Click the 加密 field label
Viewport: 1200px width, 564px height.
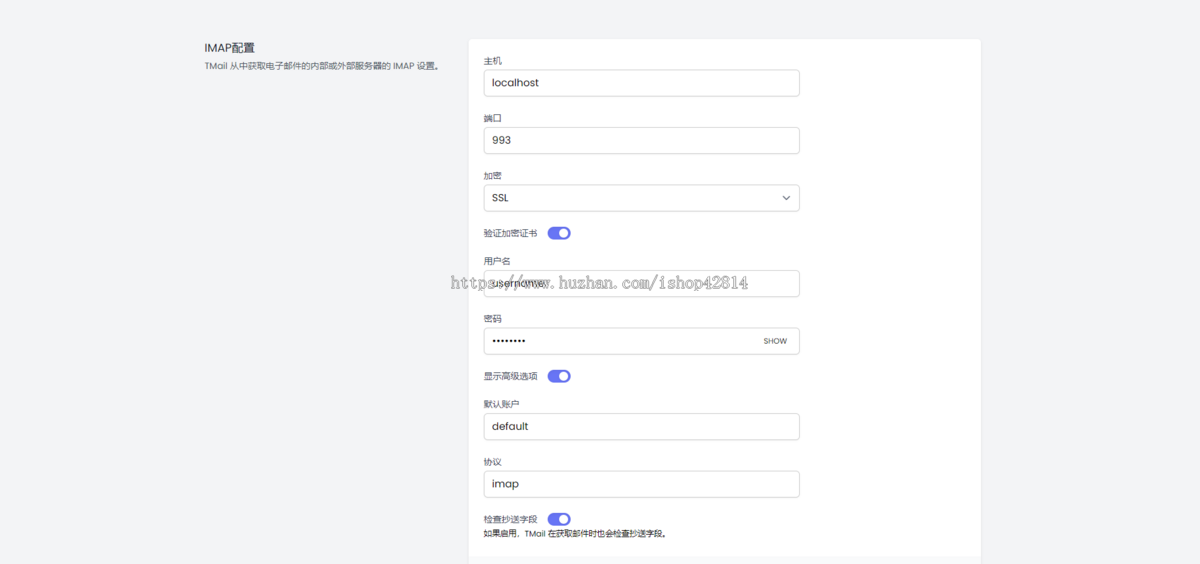pos(493,176)
